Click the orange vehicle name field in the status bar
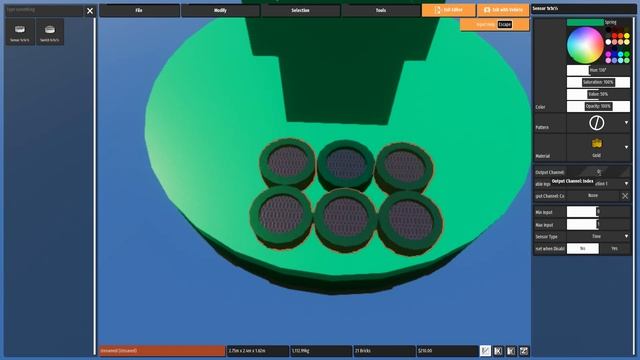640x360 pixels. click(x=162, y=351)
